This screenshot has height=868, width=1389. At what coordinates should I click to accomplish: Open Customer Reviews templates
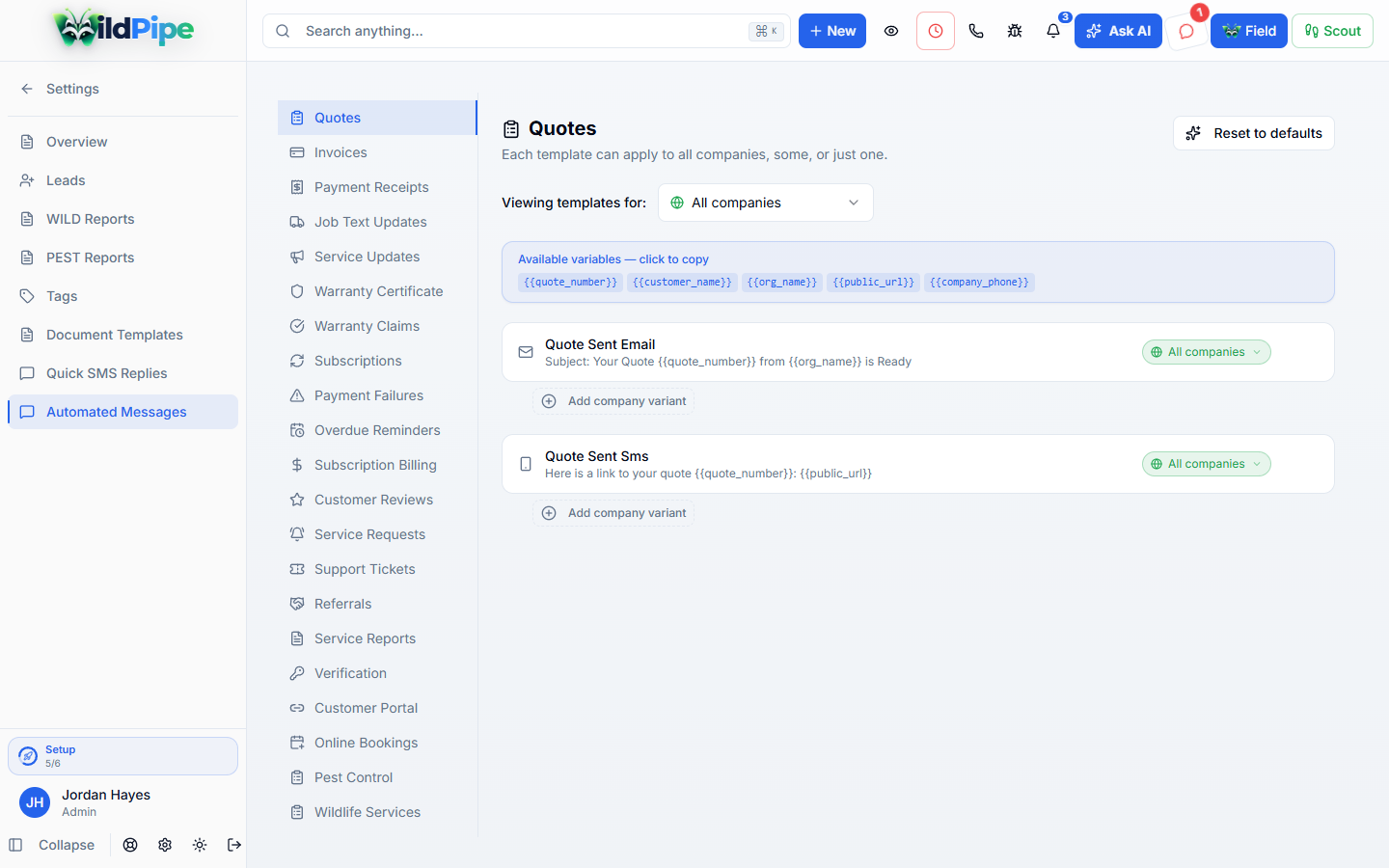coord(377,500)
